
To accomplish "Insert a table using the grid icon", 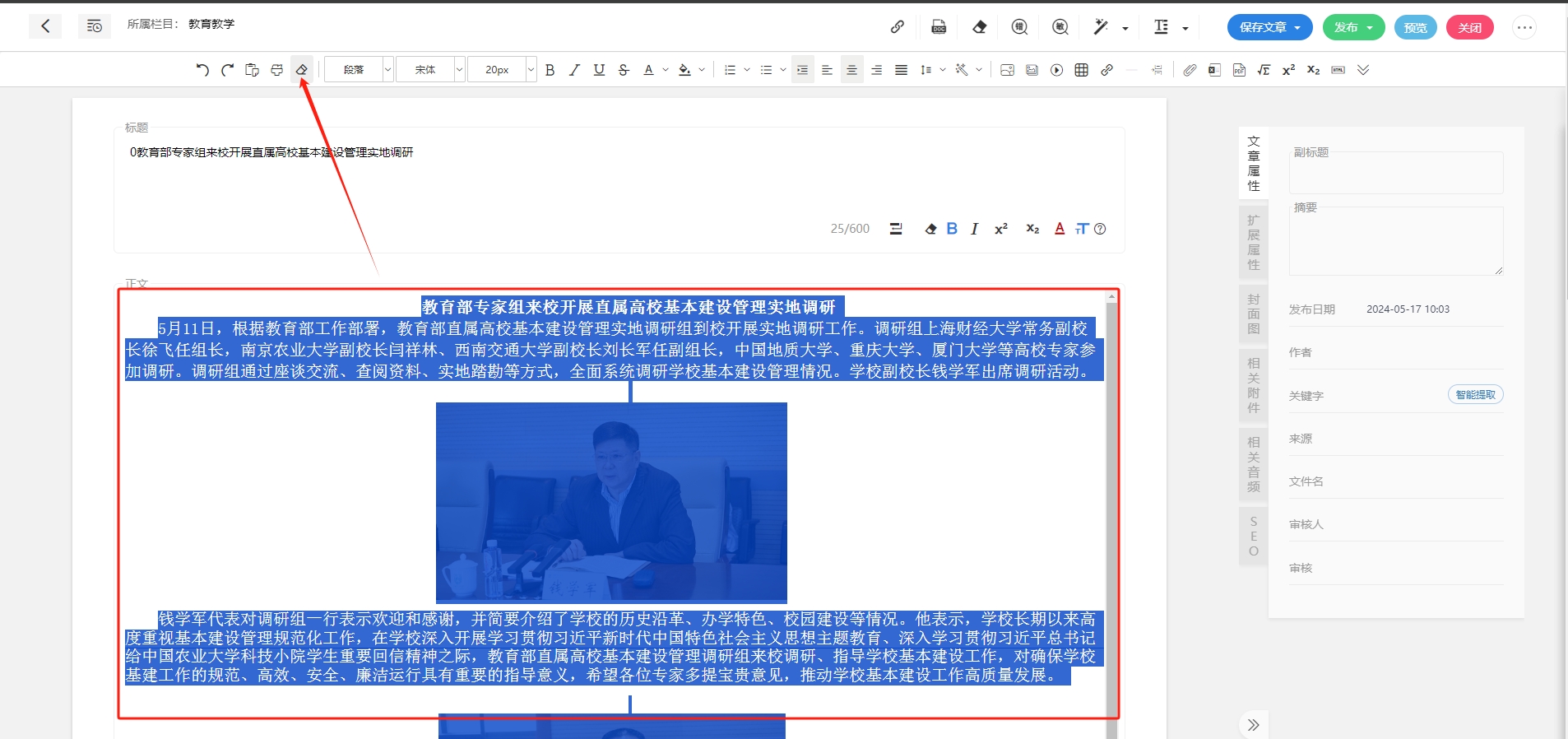I will [x=1082, y=70].
